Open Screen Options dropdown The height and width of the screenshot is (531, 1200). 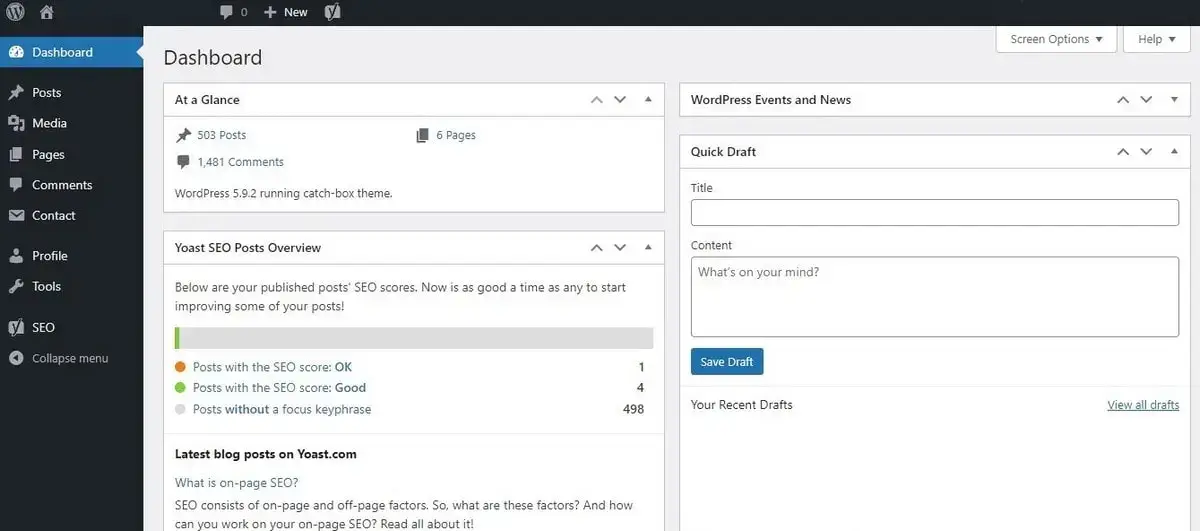pos(1056,39)
